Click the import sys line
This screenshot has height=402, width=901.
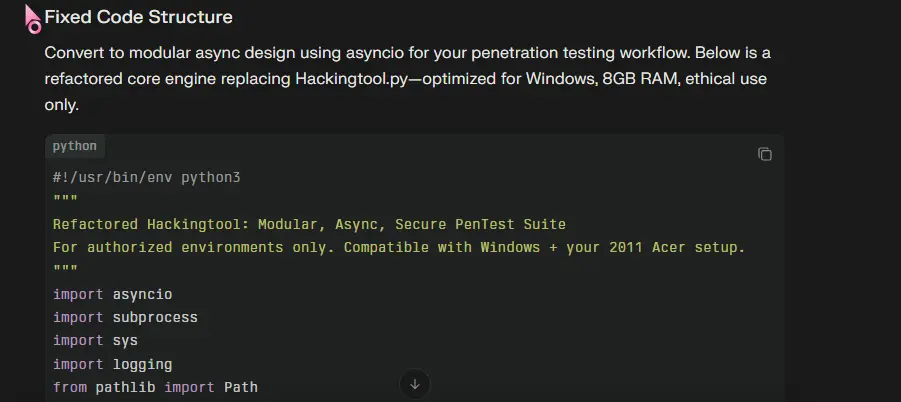(x=95, y=341)
